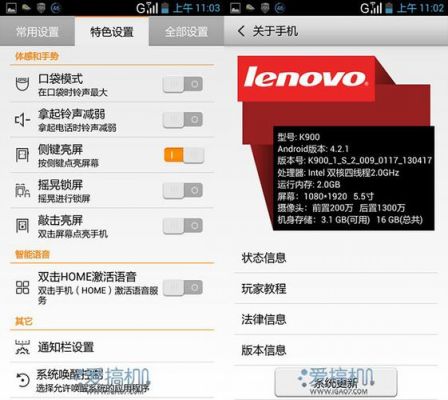448x400 pixels.
Task: Enable the 拿起铃声减弱 switch
Action: (183, 119)
